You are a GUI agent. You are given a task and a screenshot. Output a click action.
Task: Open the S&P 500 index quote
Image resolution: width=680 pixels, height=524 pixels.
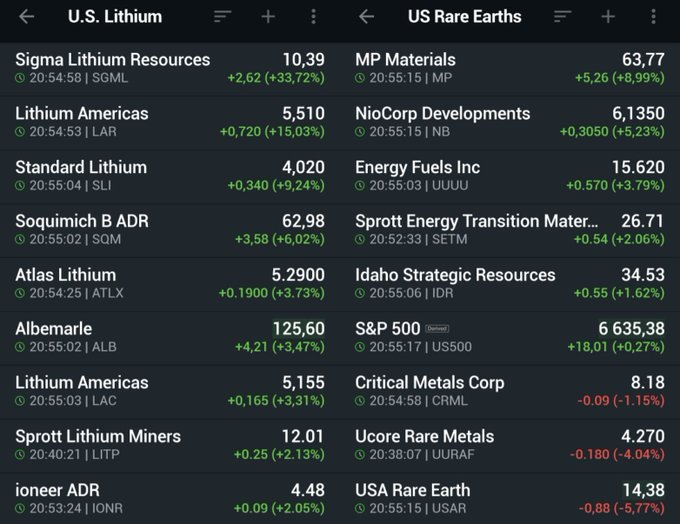point(510,338)
